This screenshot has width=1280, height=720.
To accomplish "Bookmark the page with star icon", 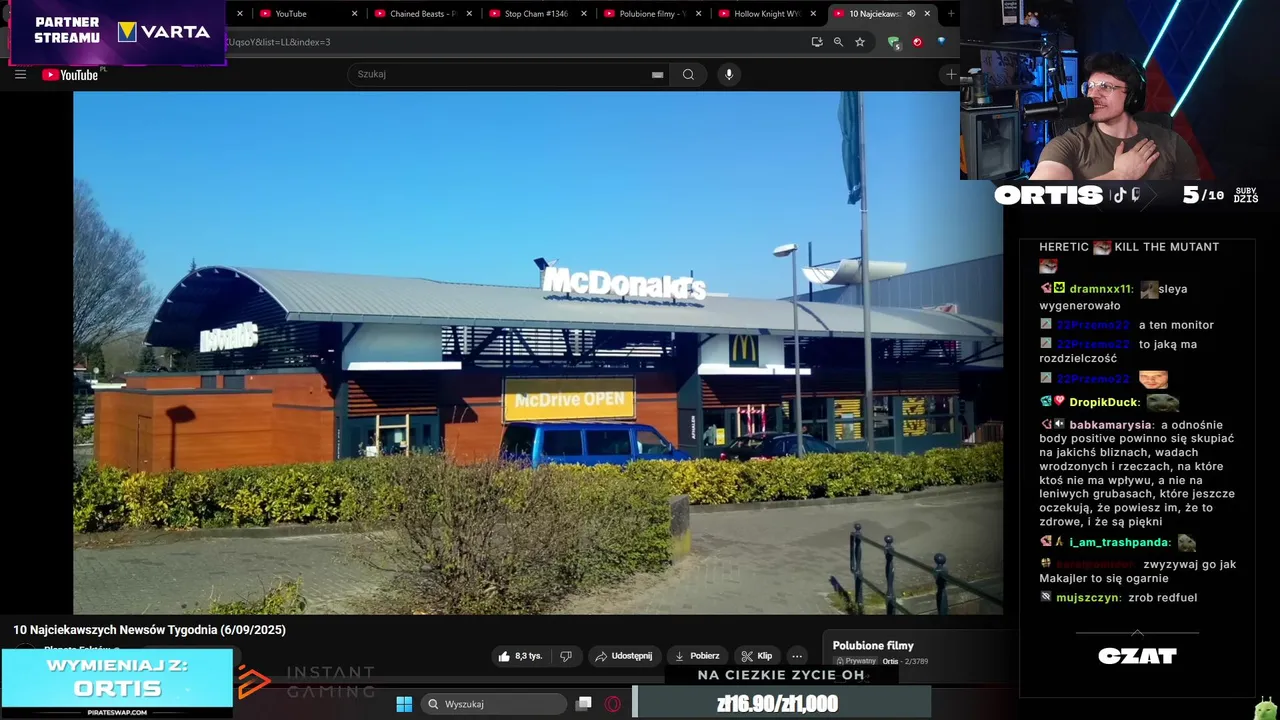I will 859,42.
